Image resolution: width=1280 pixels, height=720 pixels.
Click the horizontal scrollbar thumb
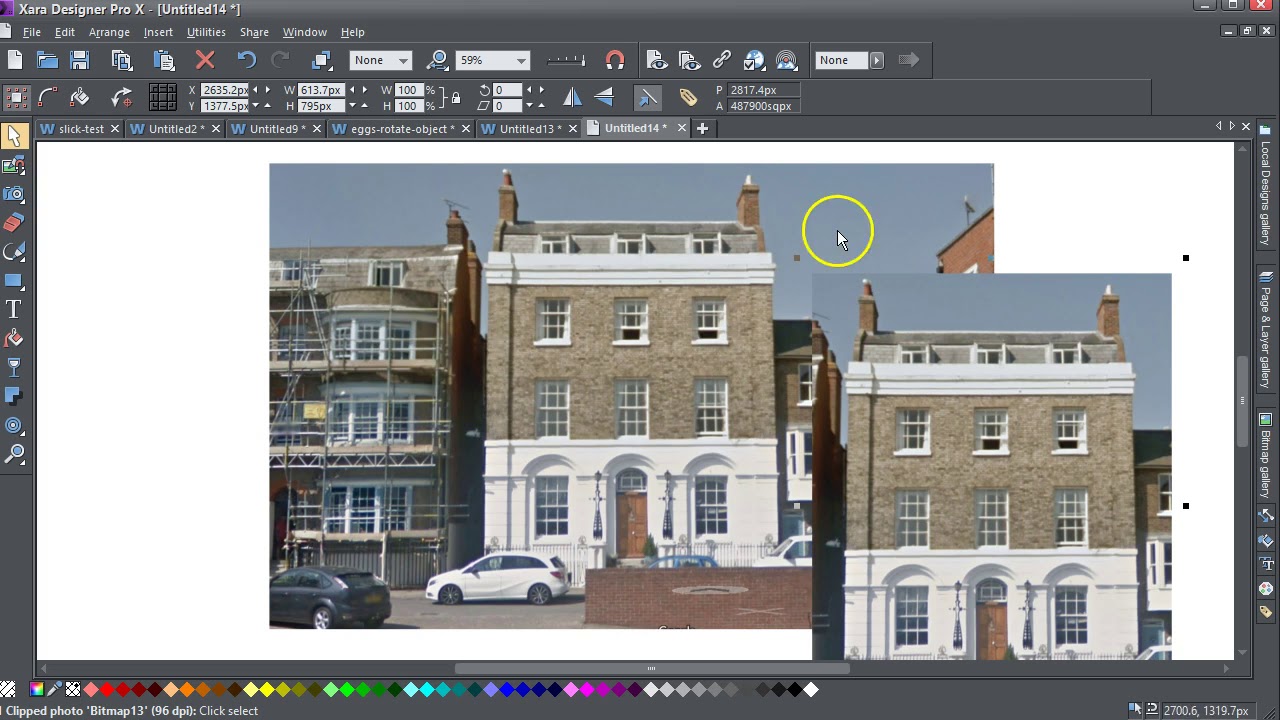click(x=651, y=669)
